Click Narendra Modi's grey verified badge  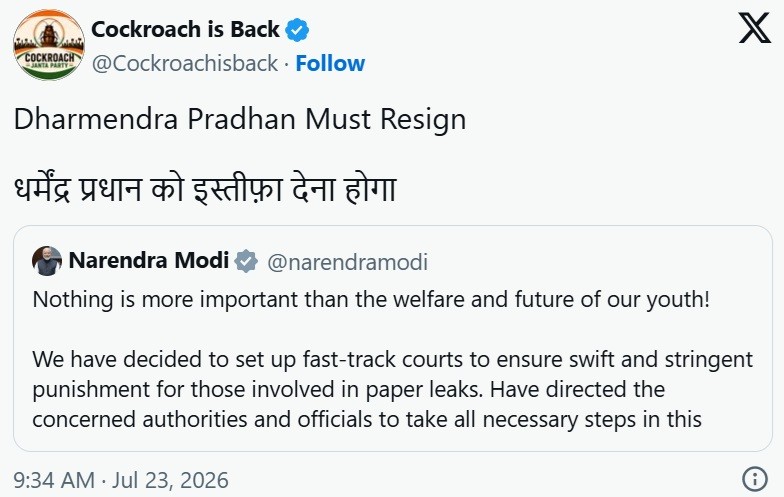coord(246,262)
